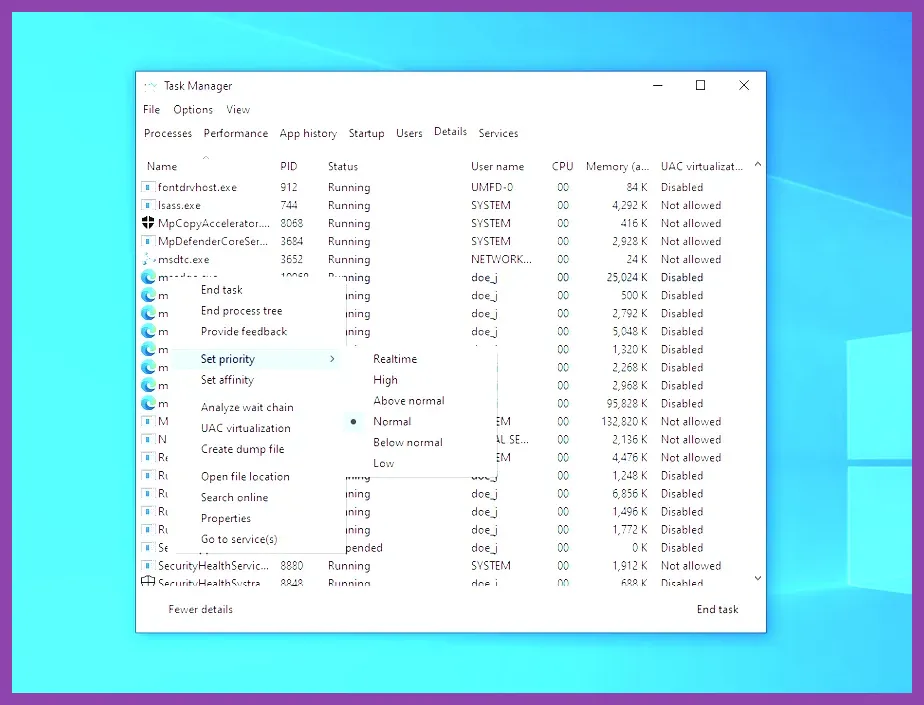Select Normal priority option

[392, 421]
